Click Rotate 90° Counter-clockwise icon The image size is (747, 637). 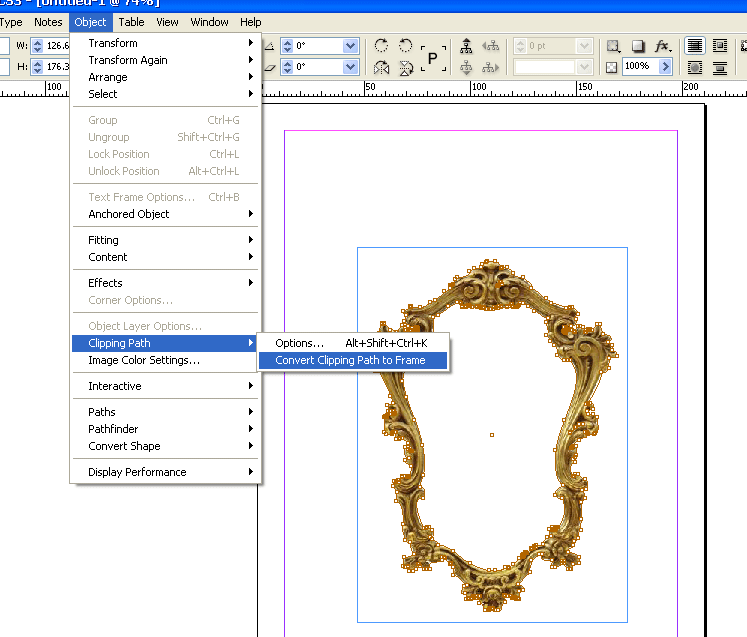406,46
